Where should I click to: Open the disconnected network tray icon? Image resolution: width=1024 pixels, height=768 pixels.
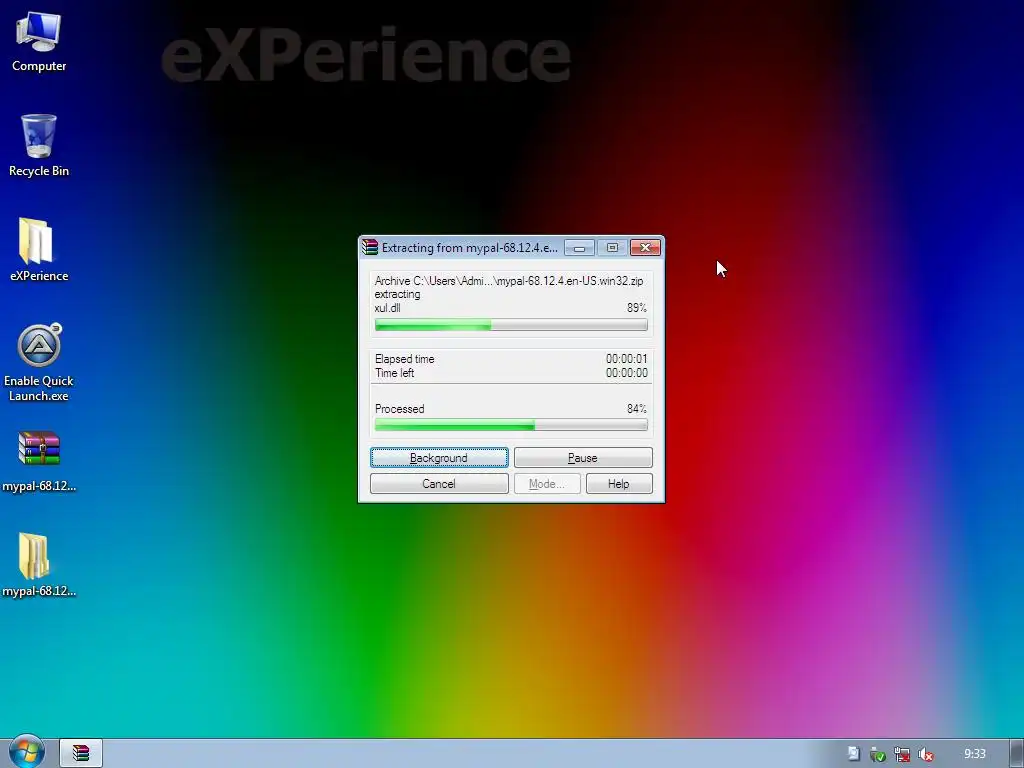pos(902,754)
